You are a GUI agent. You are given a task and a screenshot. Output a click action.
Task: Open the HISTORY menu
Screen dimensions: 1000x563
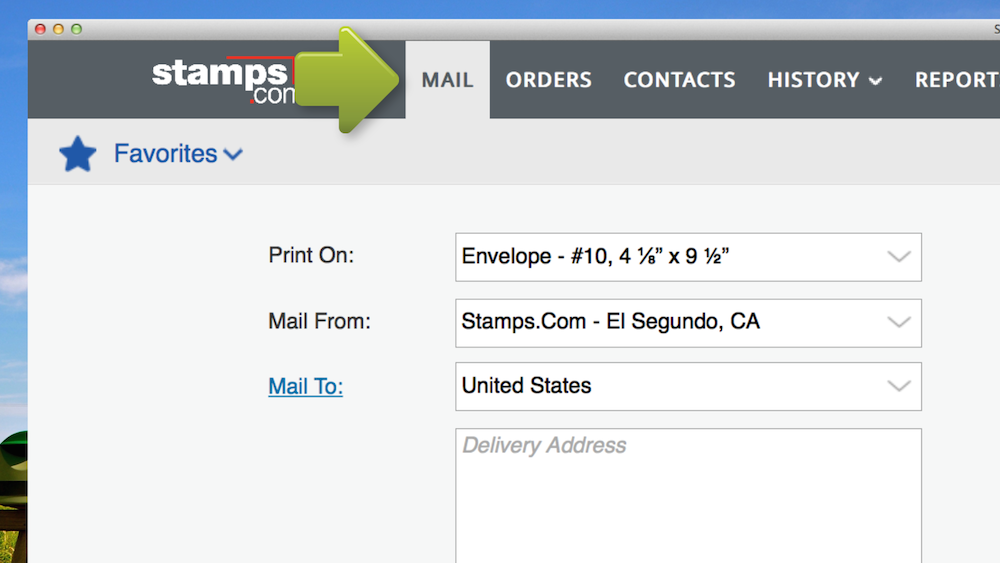coord(813,80)
